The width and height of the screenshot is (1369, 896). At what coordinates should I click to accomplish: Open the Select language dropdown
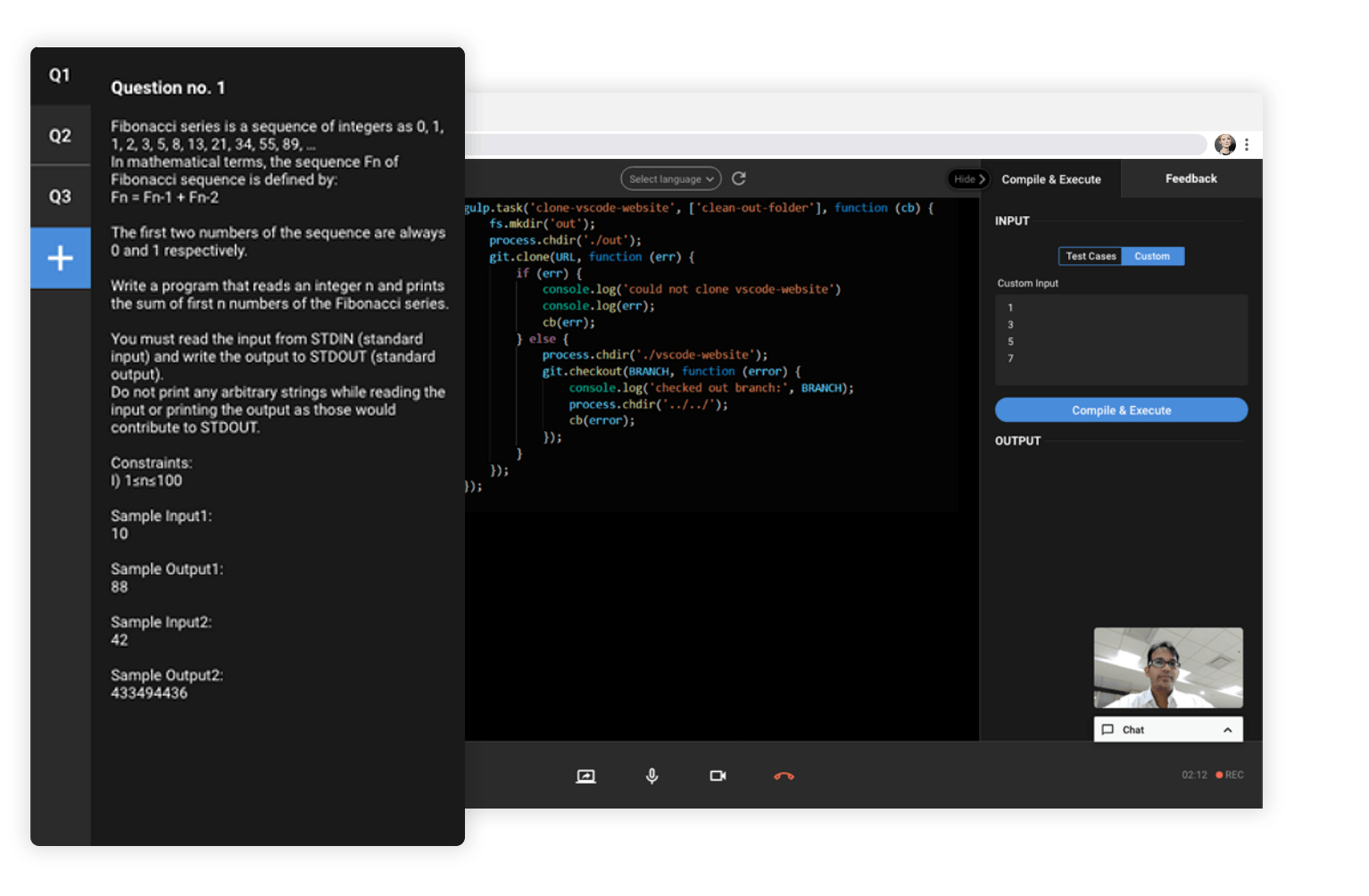pyautogui.click(x=671, y=179)
